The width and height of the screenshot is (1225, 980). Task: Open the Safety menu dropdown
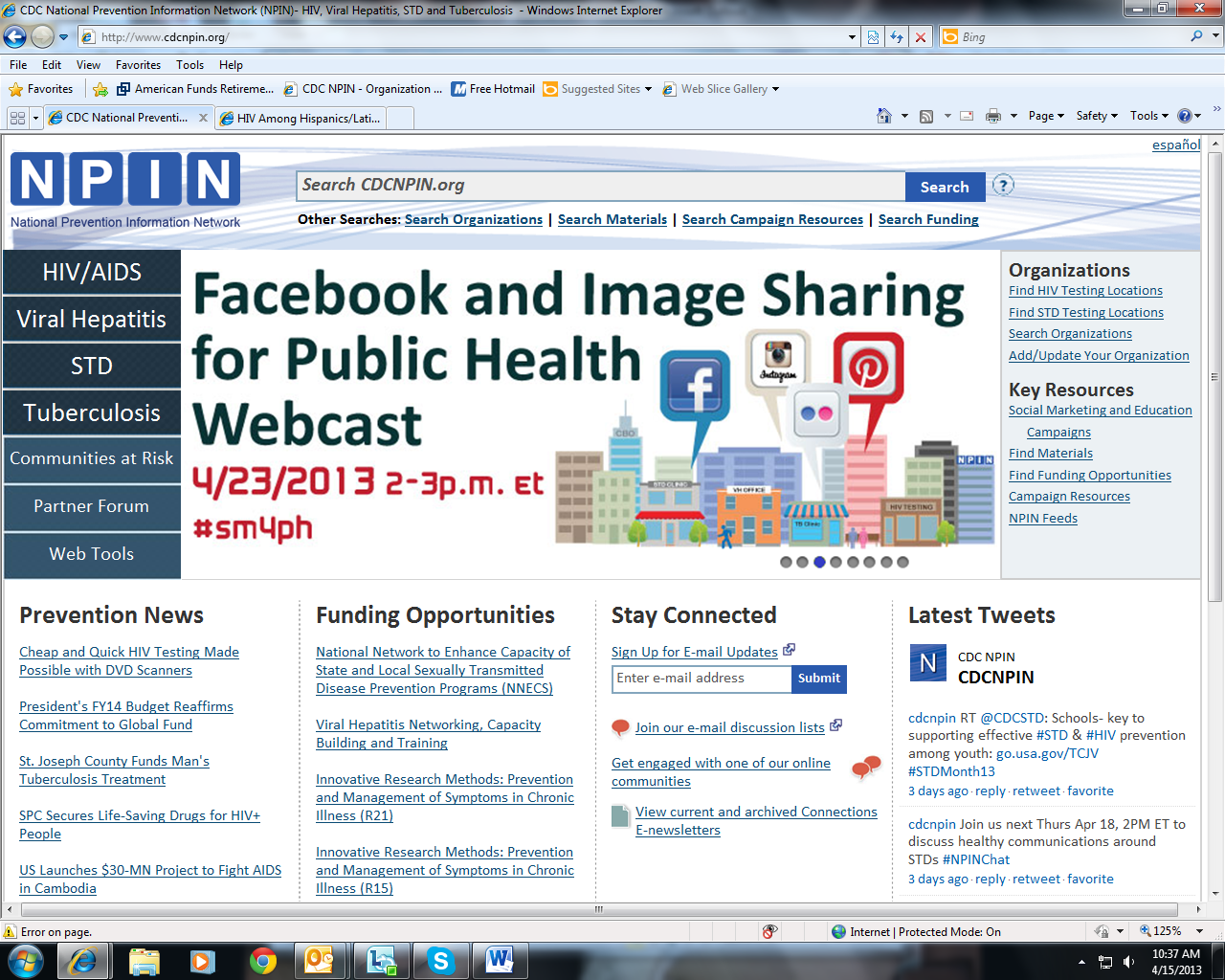coord(1098,116)
